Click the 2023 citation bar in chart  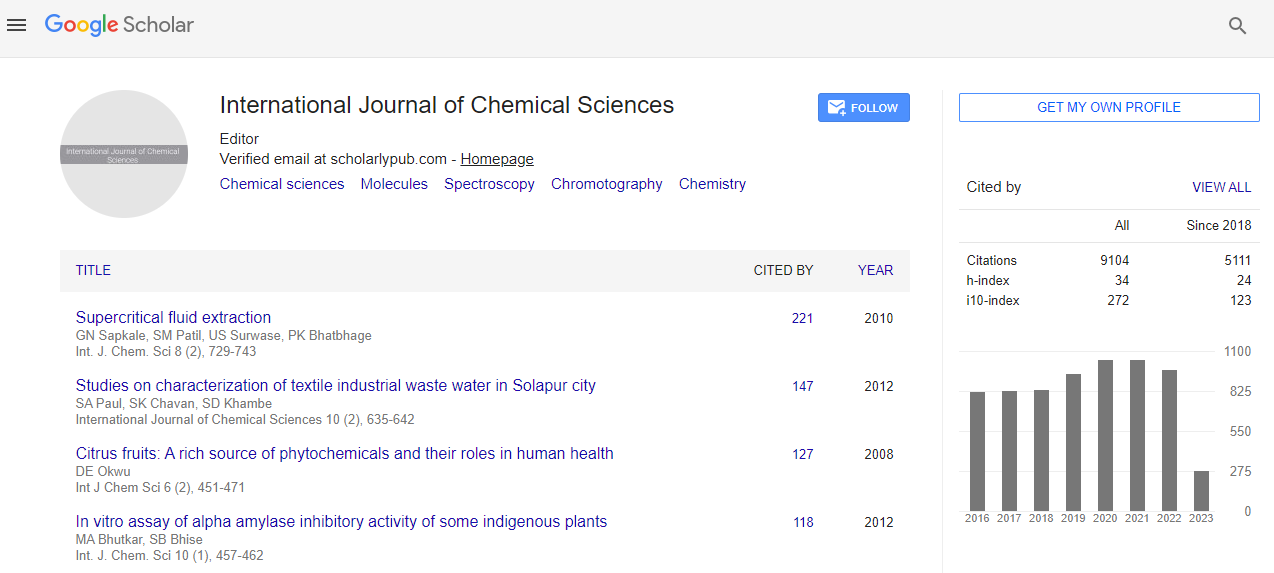coord(1201,491)
